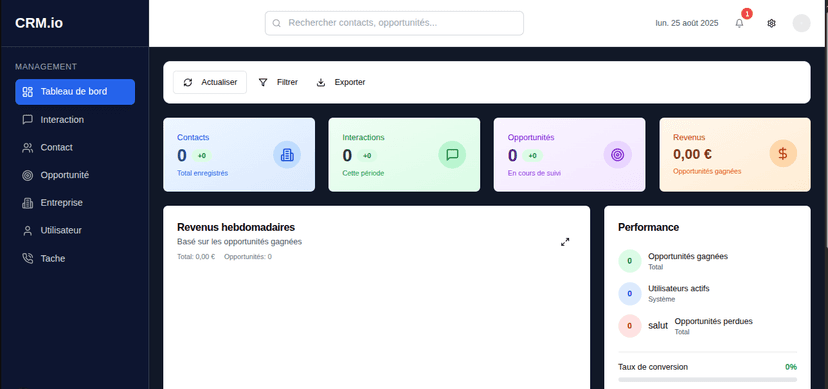Click Basé sur les opportunités gagnées subtitle

pos(239,242)
